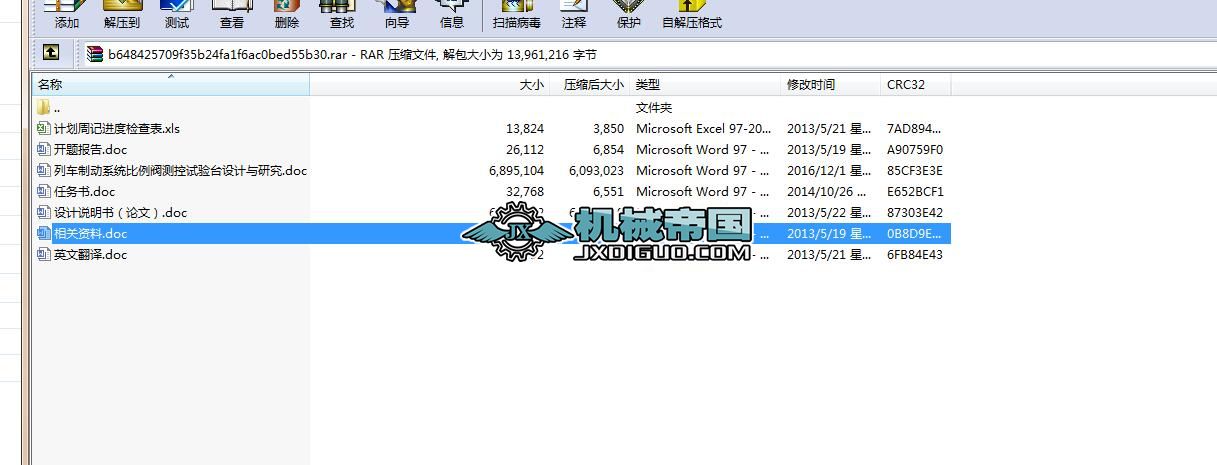Click the packed size value 6,854
The image size is (1217, 465).
click(x=608, y=149)
